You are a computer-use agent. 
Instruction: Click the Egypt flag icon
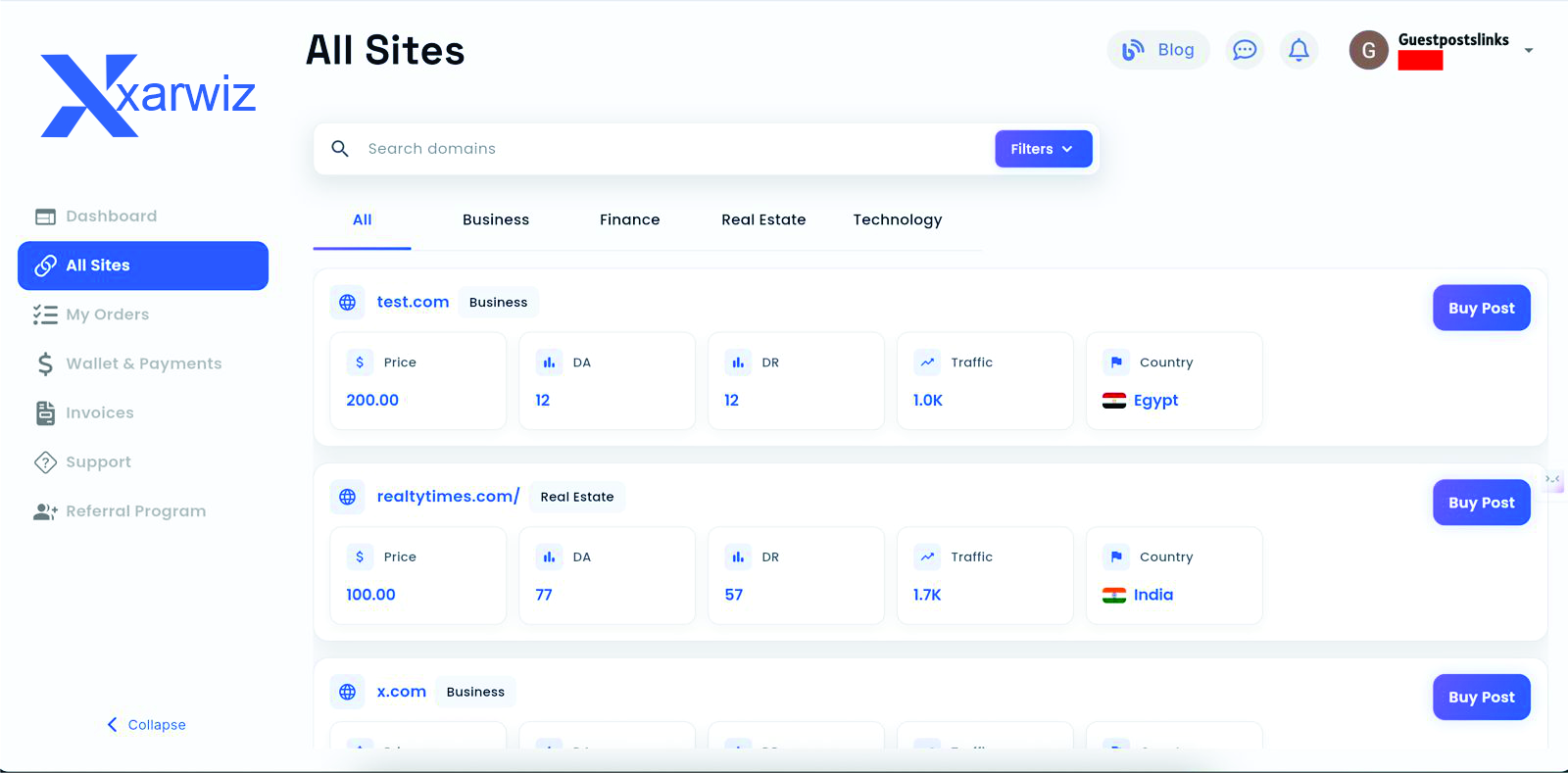click(1113, 401)
